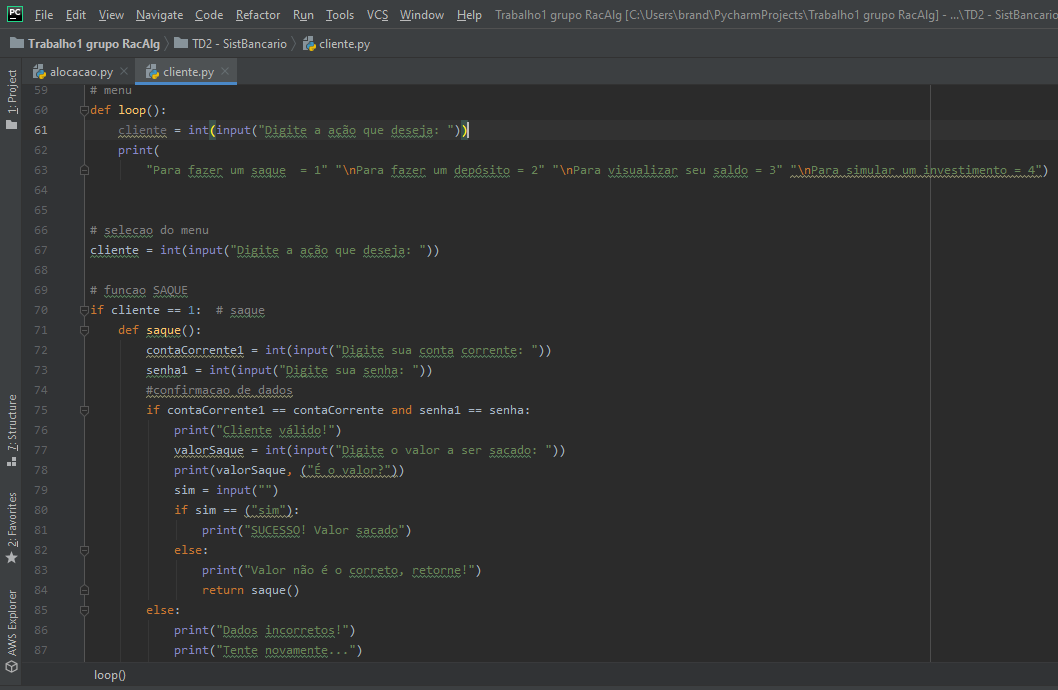Click the Python file icon on alocacao.py tab

click(39, 71)
